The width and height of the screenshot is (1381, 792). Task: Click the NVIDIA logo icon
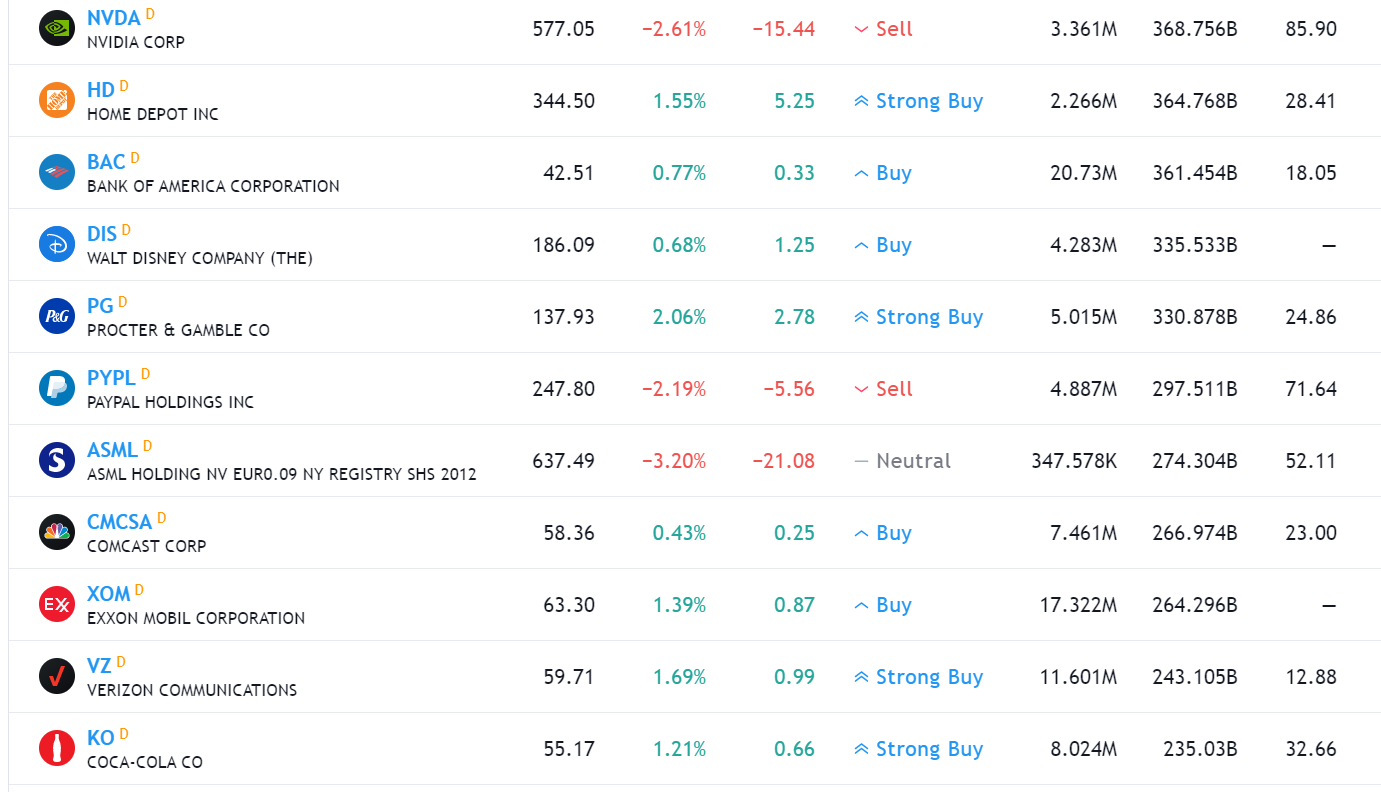(x=57, y=28)
